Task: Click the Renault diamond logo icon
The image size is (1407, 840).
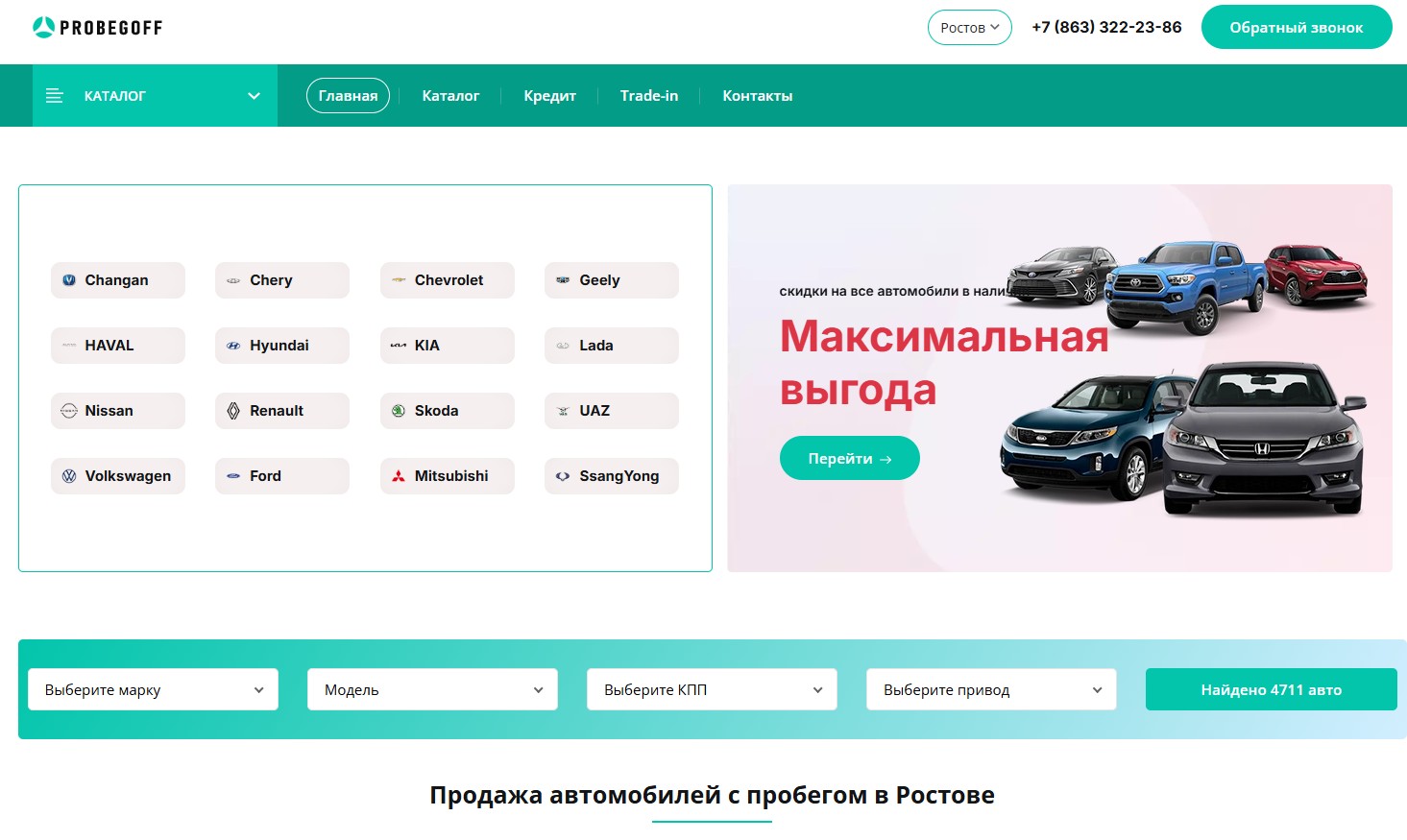Action: [x=233, y=411]
